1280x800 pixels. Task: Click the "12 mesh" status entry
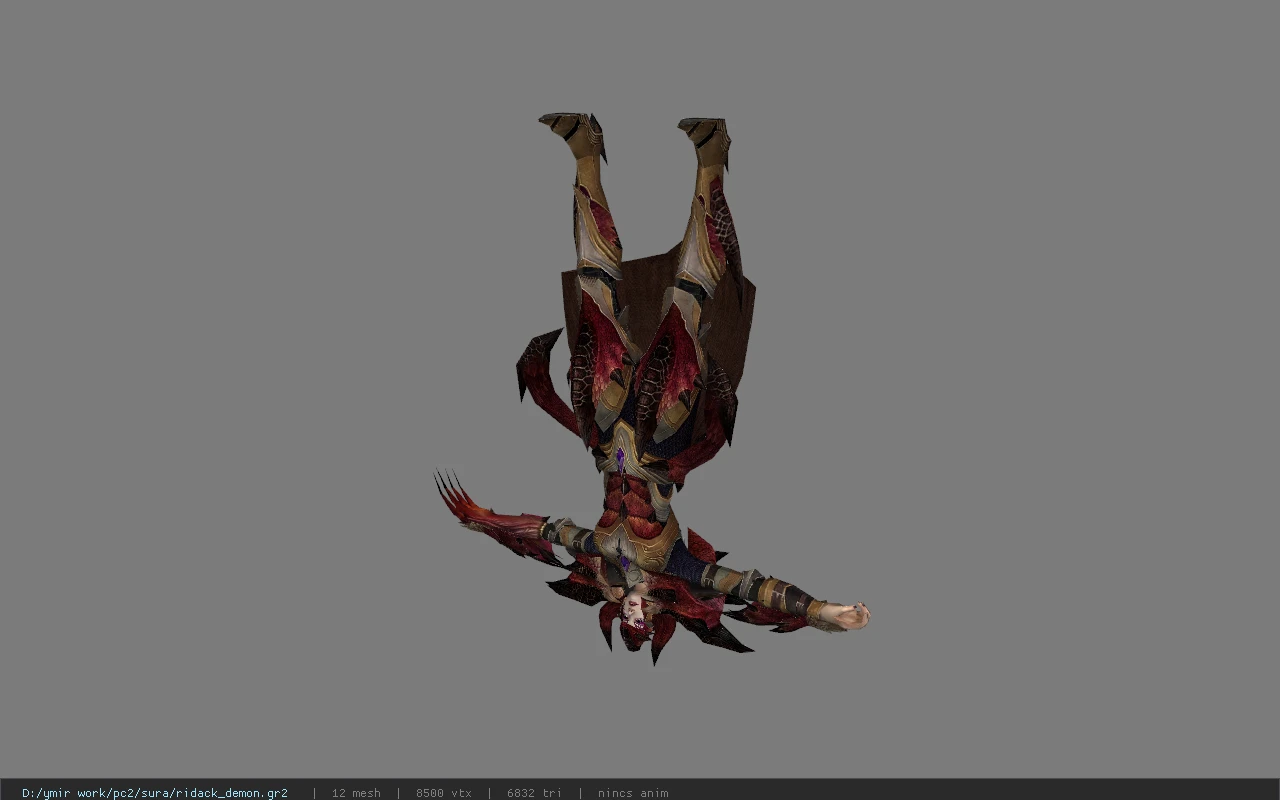(356, 793)
